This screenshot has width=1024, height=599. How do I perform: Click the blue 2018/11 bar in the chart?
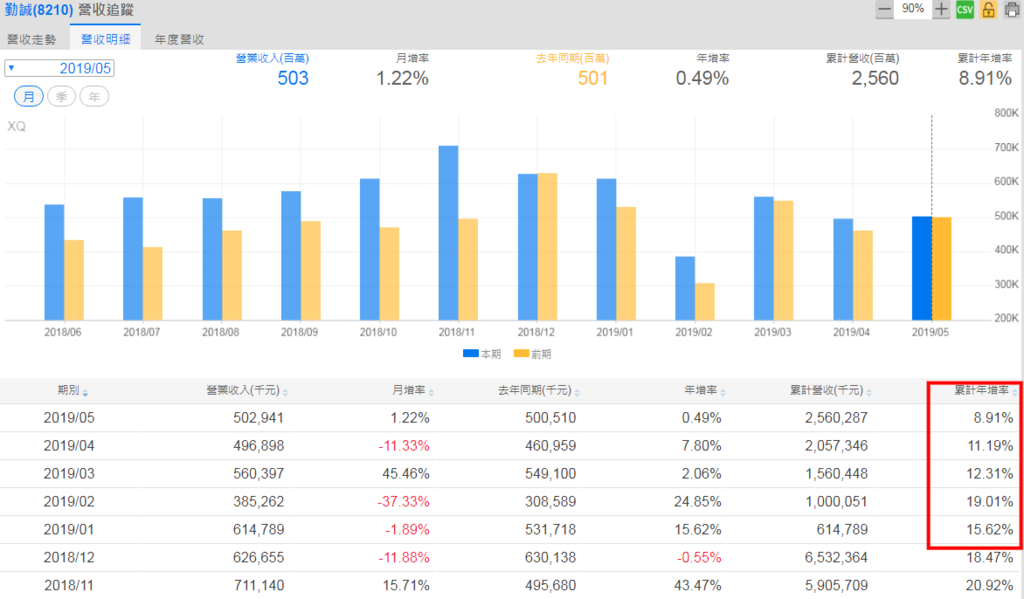pyautogui.click(x=449, y=233)
